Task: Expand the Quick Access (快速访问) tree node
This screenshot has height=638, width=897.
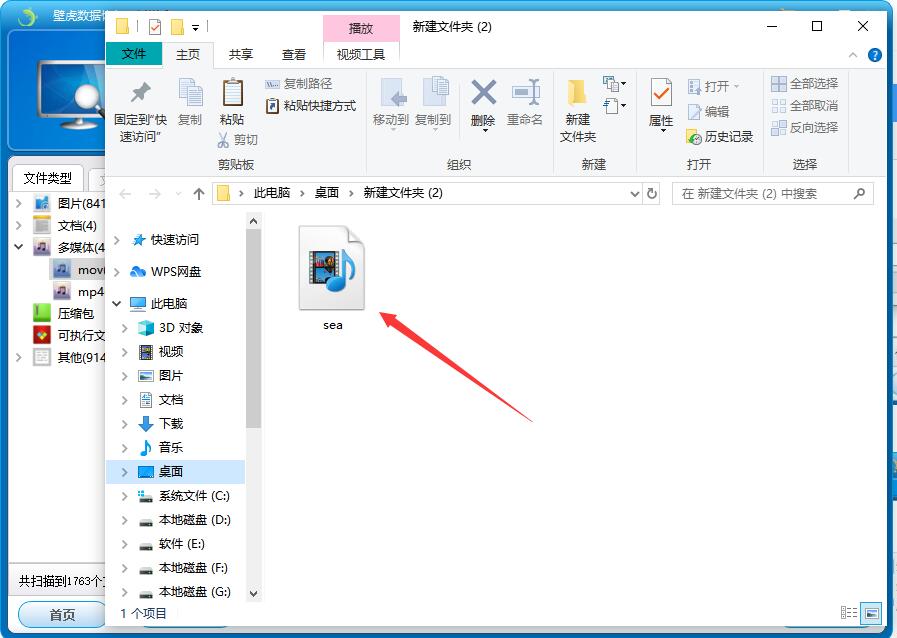Action: (x=117, y=240)
